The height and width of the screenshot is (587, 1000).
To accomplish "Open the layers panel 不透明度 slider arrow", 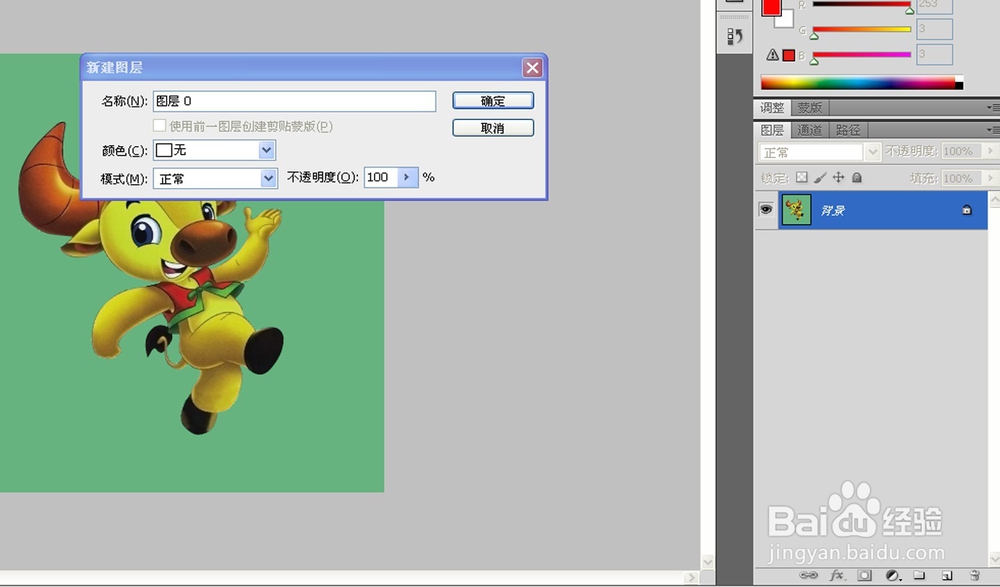I will [x=990, y=151].
